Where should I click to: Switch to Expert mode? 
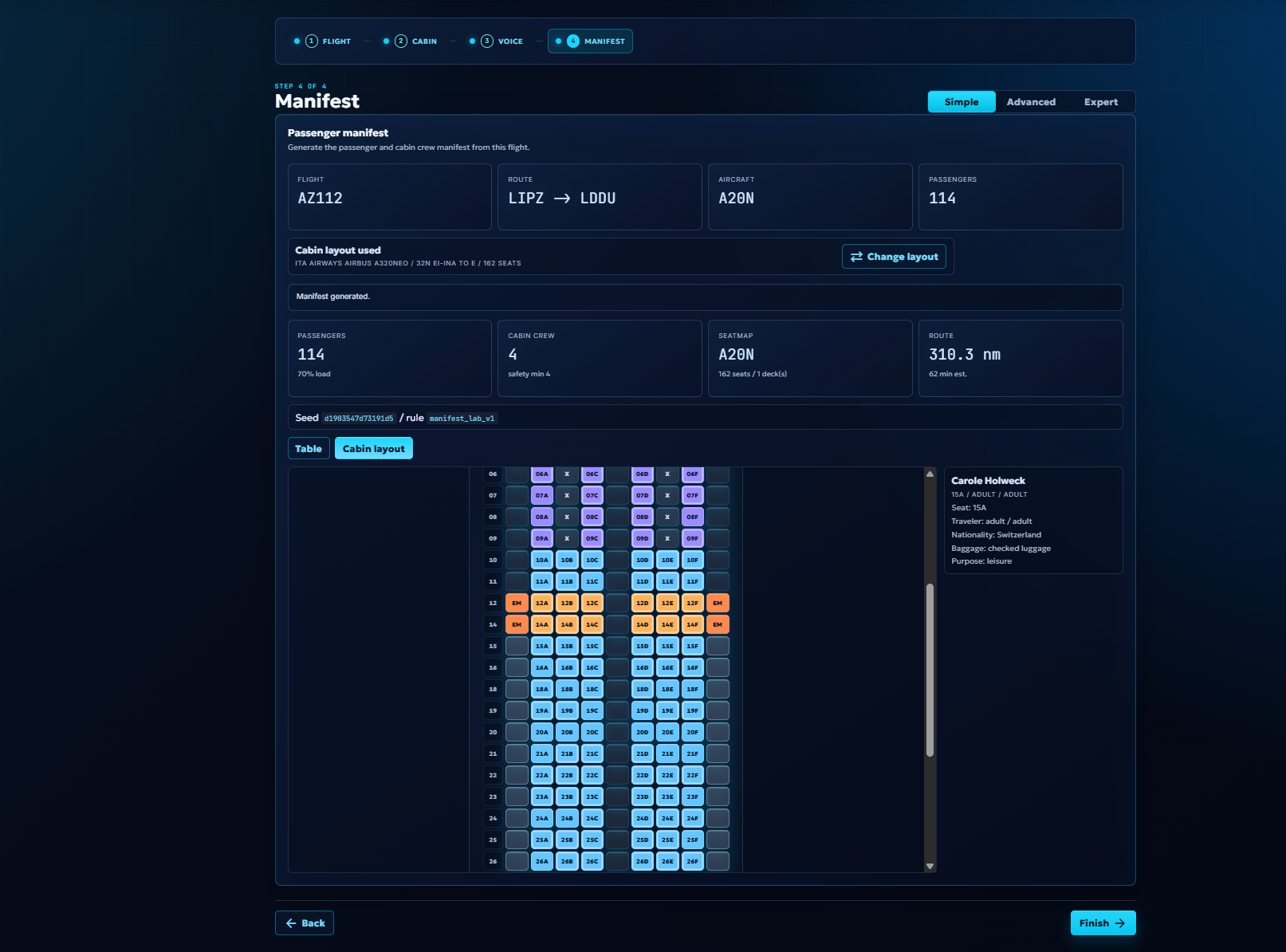(x=1101, y=102)
